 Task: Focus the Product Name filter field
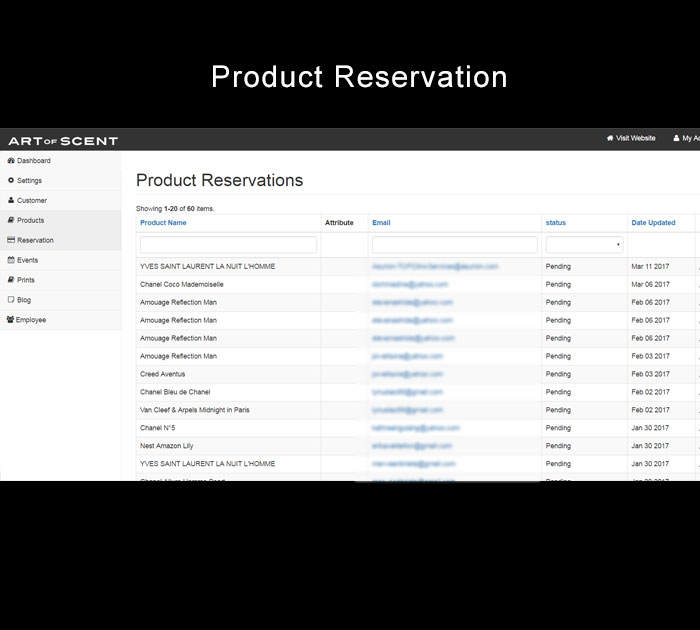point(229,245)
